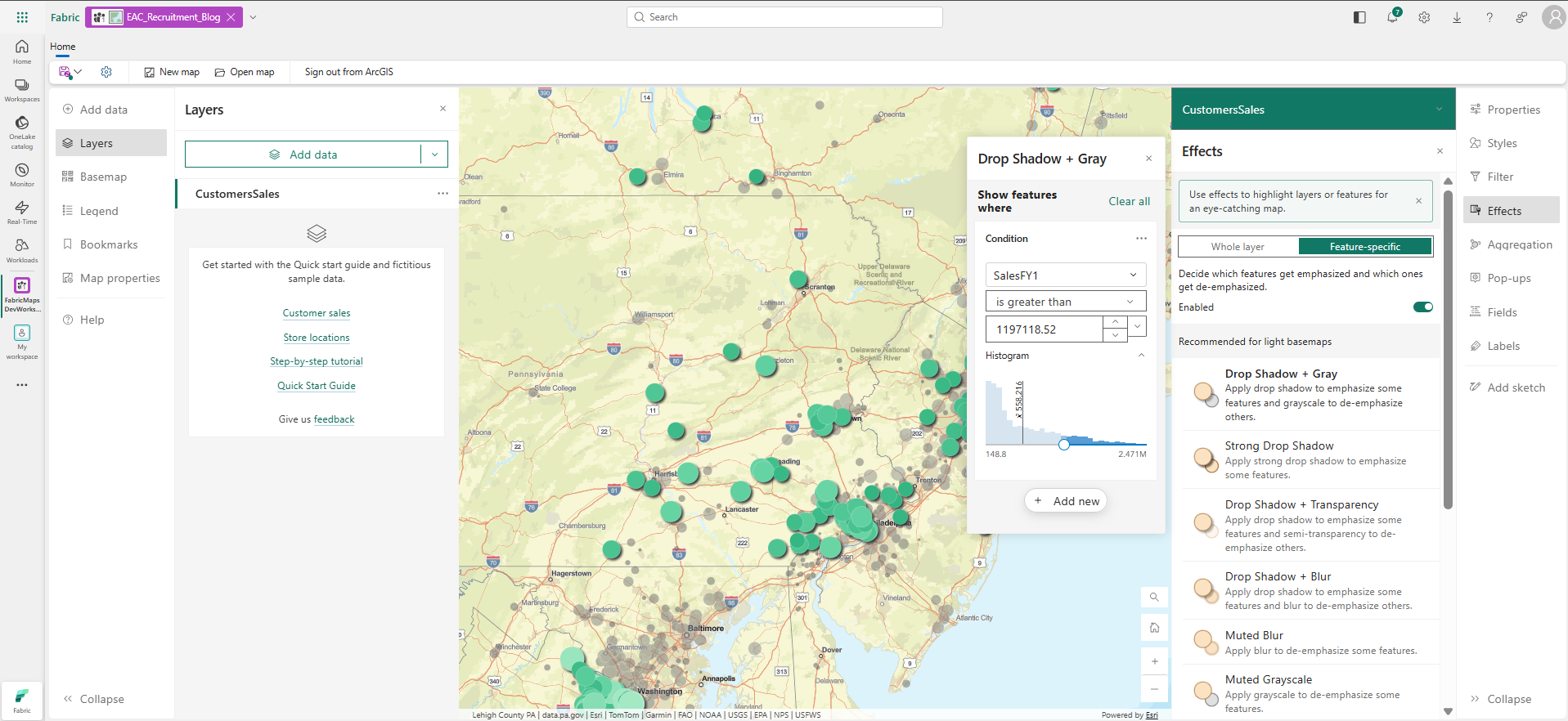This screenshot has height=721, width=1568.
Task: Switch effects to Whole layer
Action: pyautogui.click(x=1238, y=247)
